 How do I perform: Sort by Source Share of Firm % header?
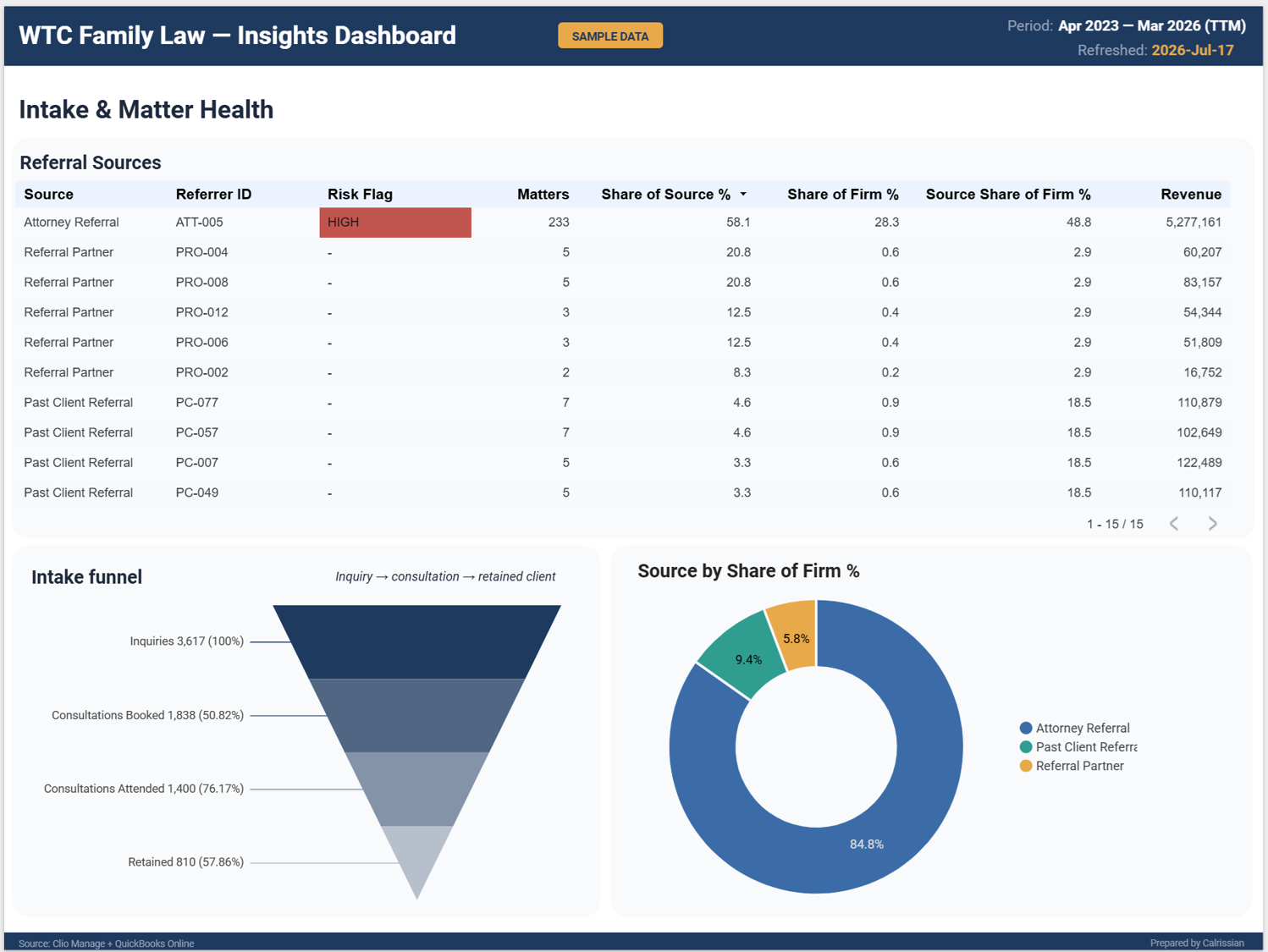[1008, 195]
